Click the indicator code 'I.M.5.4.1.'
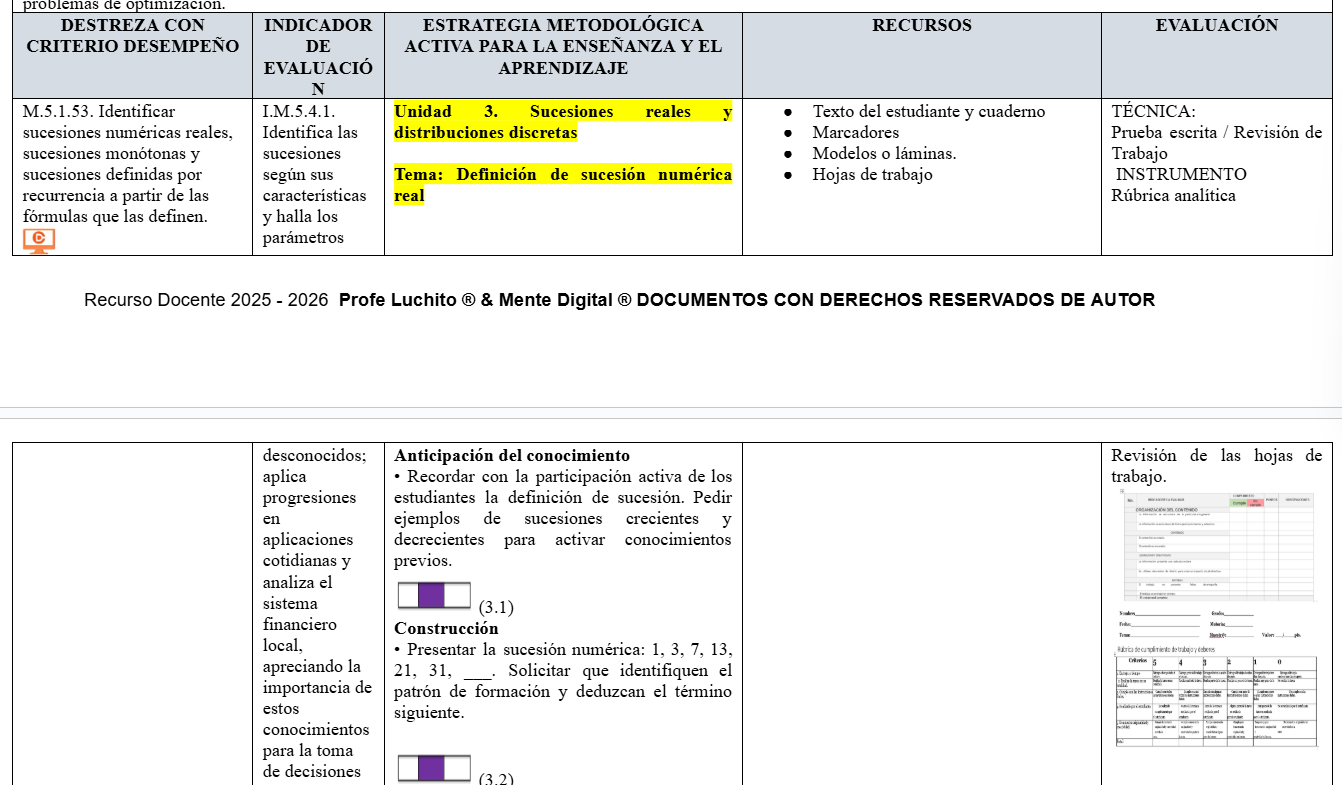Viewport: 1342px width, 785px height. coord(299,112)
